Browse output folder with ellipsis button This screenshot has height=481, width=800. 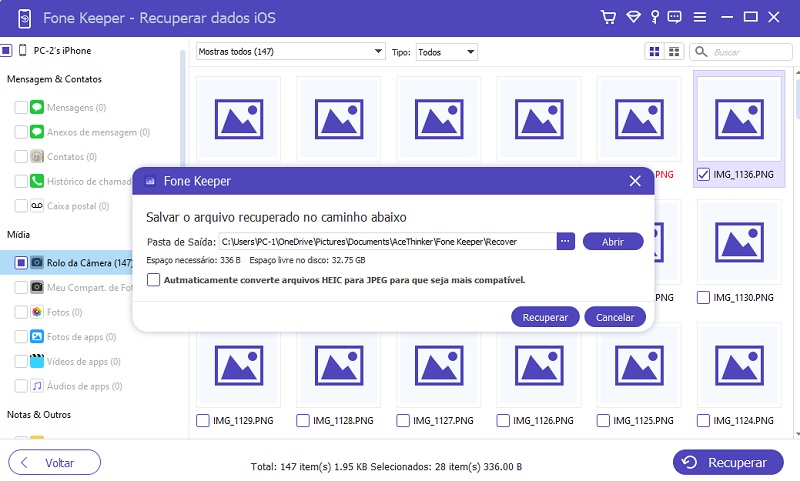click(565, 241)
